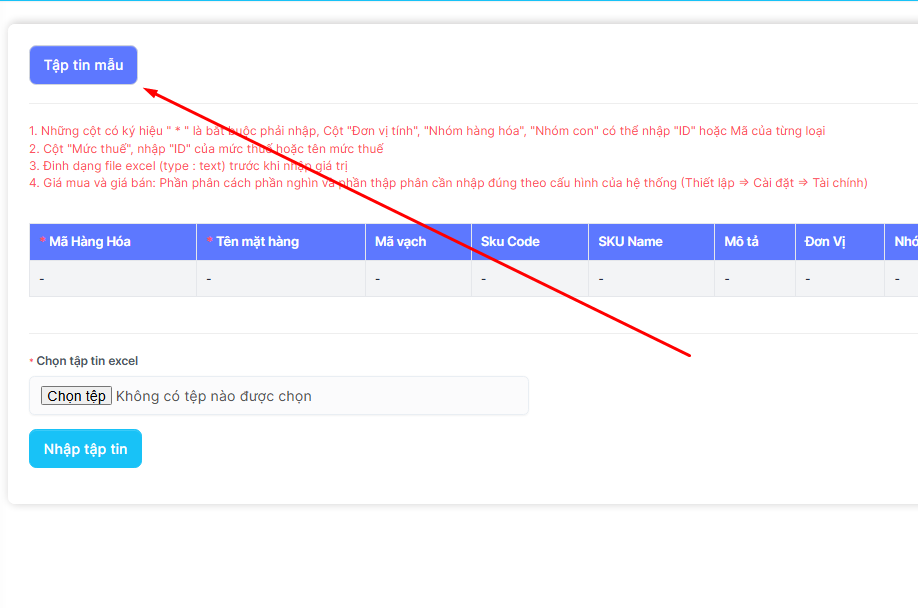Click instruction line 1 about required columns

pyautogui.click(x=427, y=131)
